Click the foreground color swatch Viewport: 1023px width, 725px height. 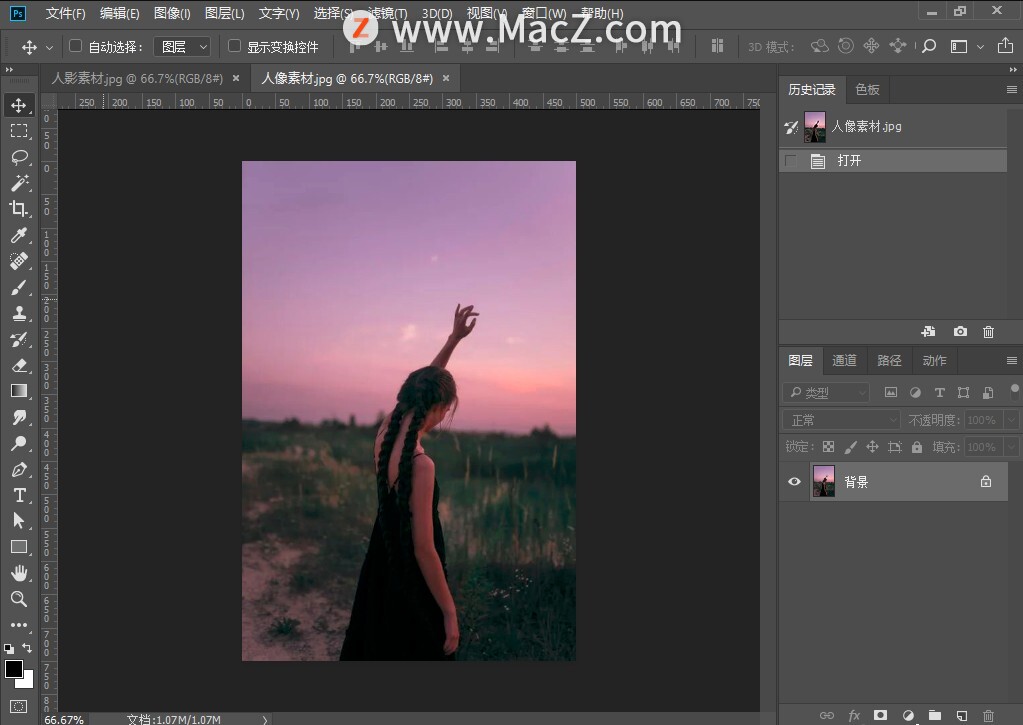pos(13,668)
